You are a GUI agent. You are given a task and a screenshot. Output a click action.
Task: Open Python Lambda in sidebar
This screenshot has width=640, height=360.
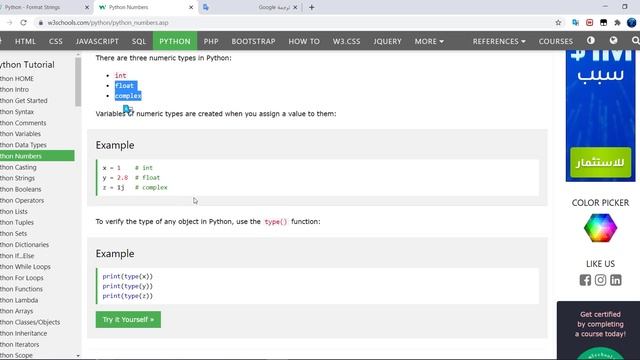(x=37, y=300)
